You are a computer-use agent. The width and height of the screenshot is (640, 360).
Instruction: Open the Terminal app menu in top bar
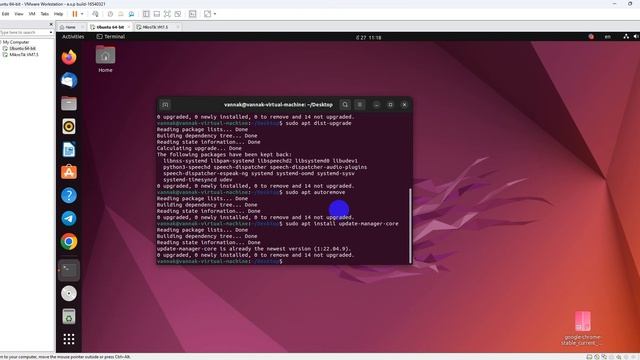[x=111, y=37]
